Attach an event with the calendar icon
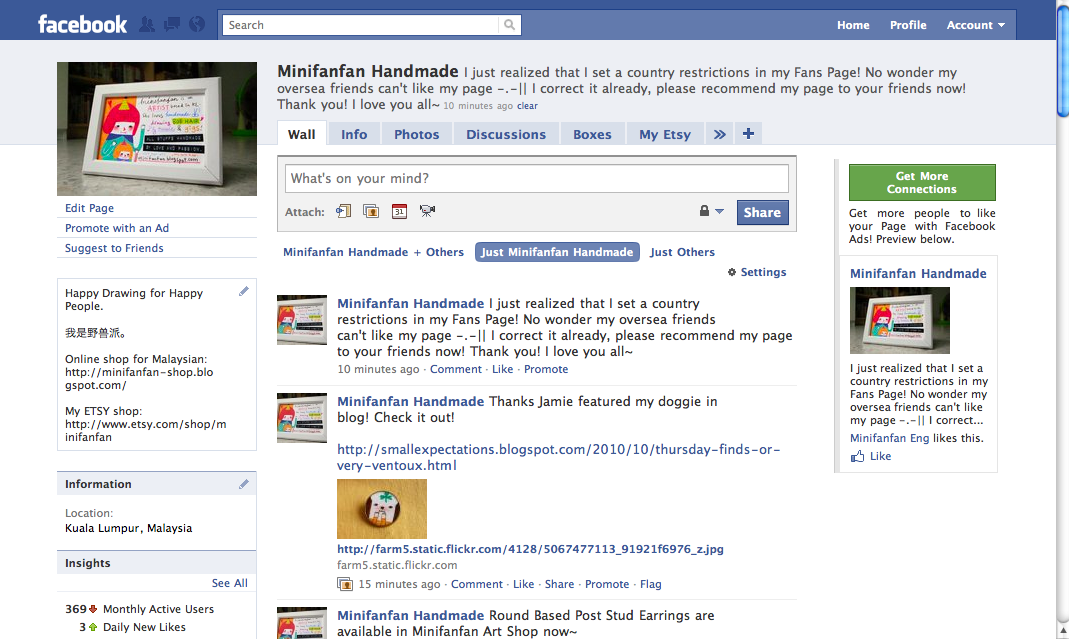Screen dimensions: 1069x639 point(397,211)
